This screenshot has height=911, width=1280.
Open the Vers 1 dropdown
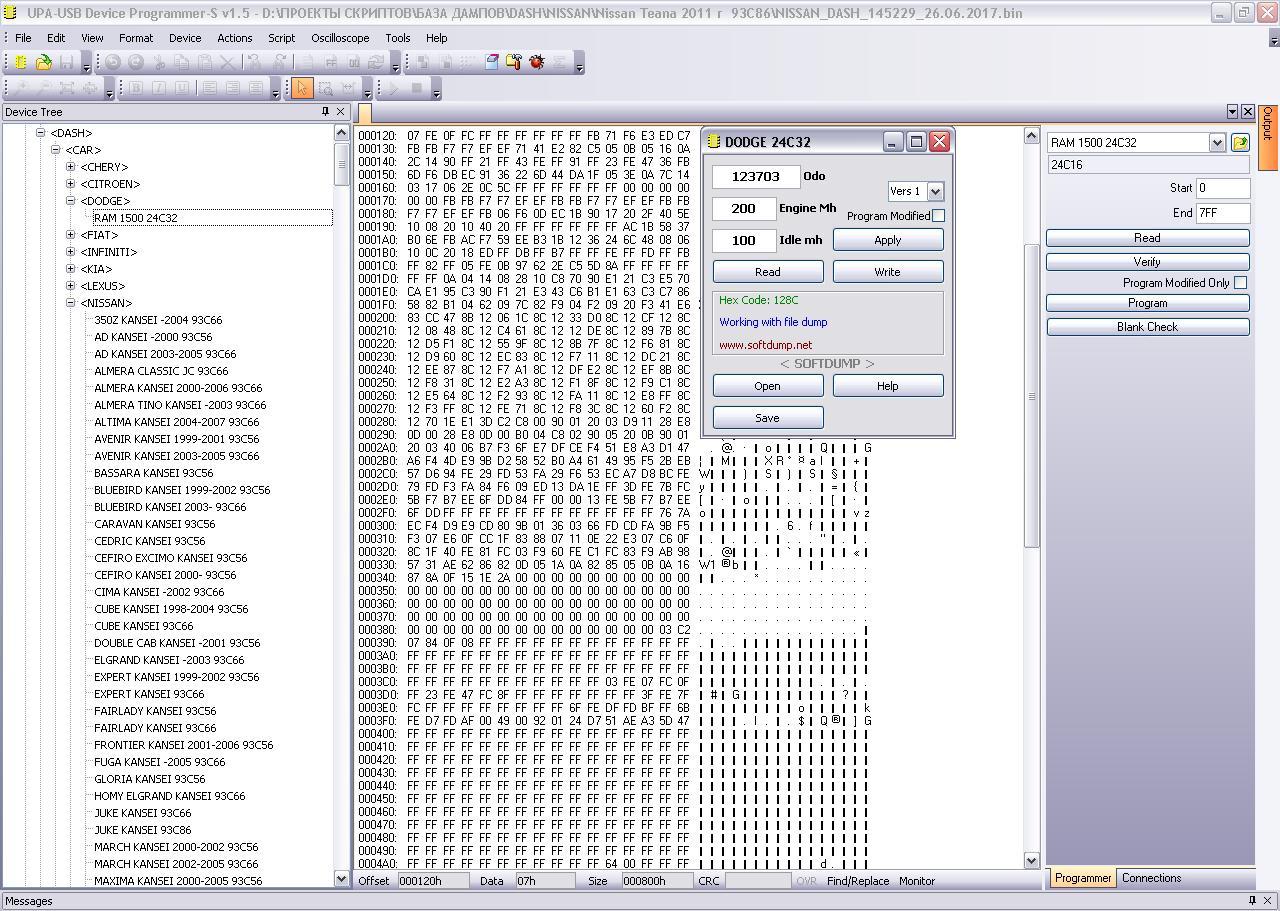[935, 191]
